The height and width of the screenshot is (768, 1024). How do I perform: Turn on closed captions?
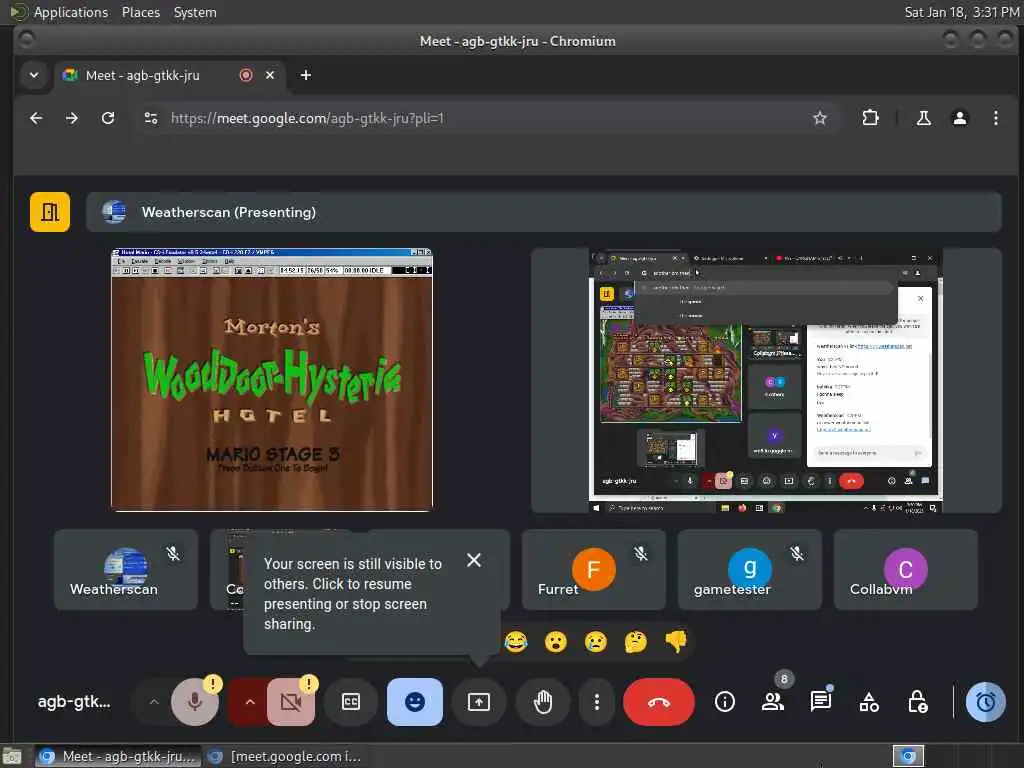(351, 702)
